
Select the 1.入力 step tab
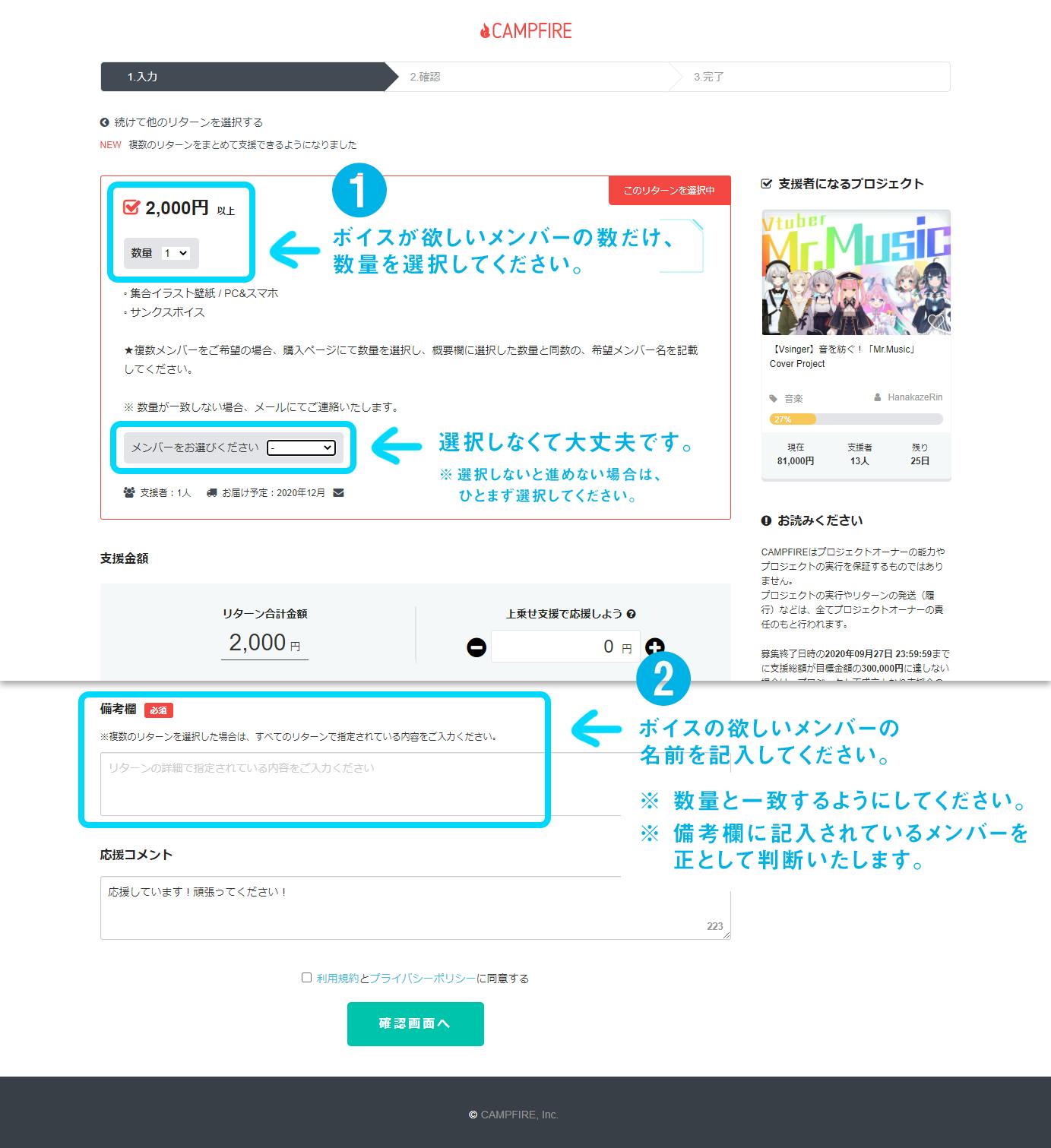(242, 77)
